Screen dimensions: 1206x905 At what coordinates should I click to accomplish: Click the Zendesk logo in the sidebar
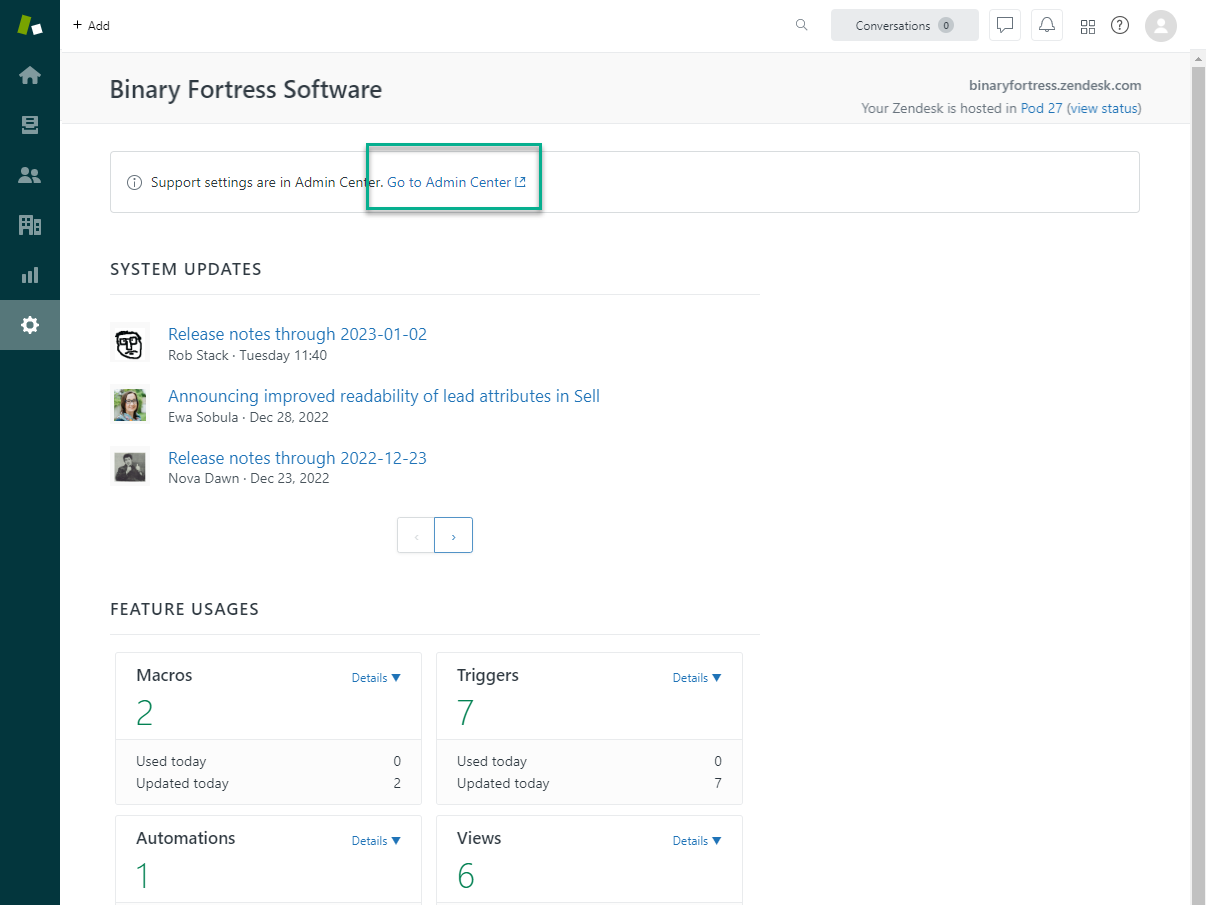30,25
